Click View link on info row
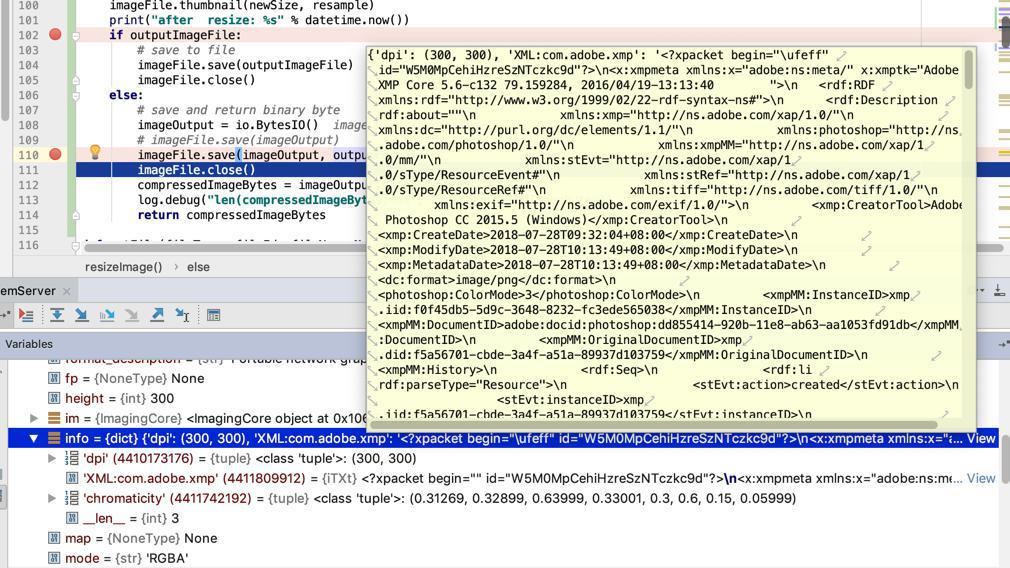Image resolution: width=1010 pixels, height=568 pixels. coord(981,439)
